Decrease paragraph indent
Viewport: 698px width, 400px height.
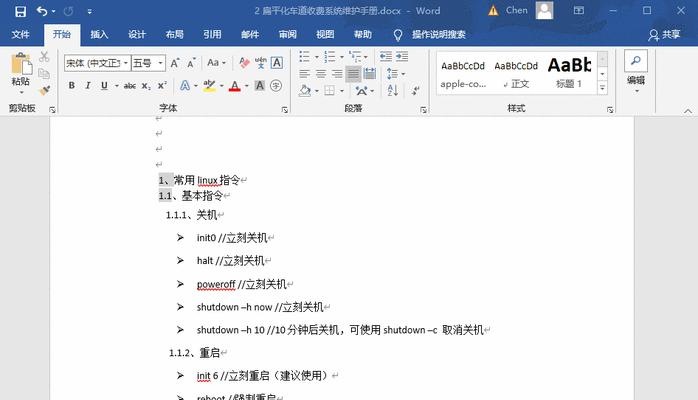[386, 57]
